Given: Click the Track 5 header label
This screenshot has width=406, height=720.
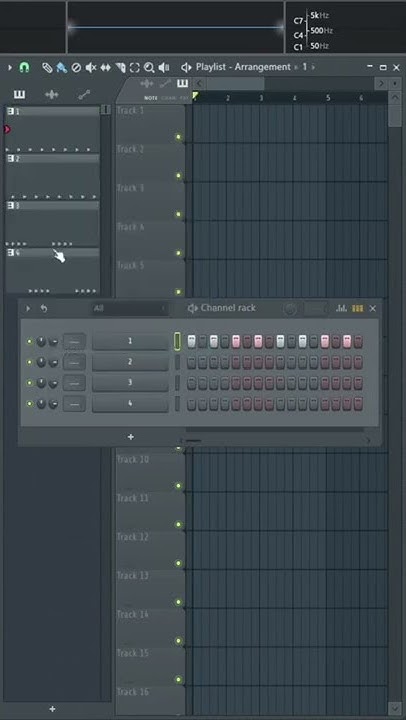Looking at the screenshot, I should tap(130, 266).
